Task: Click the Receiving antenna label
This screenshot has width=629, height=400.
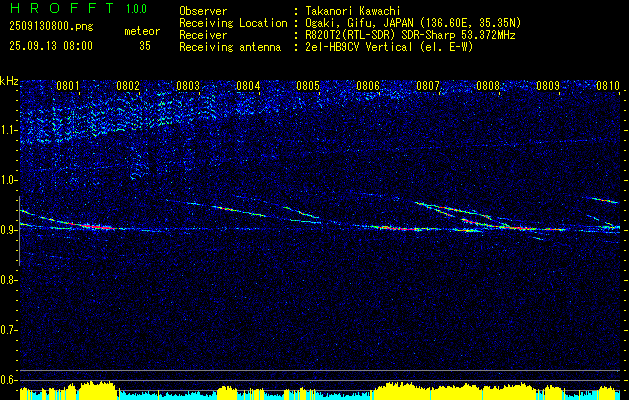Action: pyautogui.click(x=230, y=47)
